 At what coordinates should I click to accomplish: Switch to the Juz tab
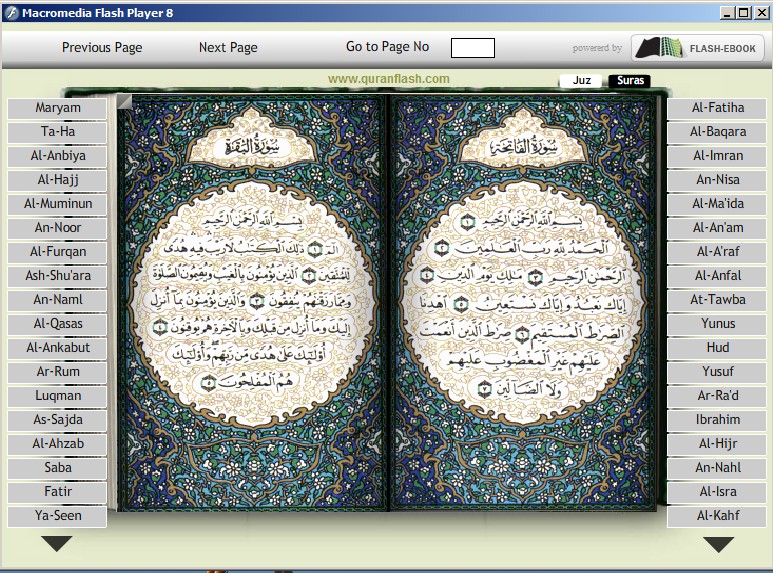(x=582, y=80)
